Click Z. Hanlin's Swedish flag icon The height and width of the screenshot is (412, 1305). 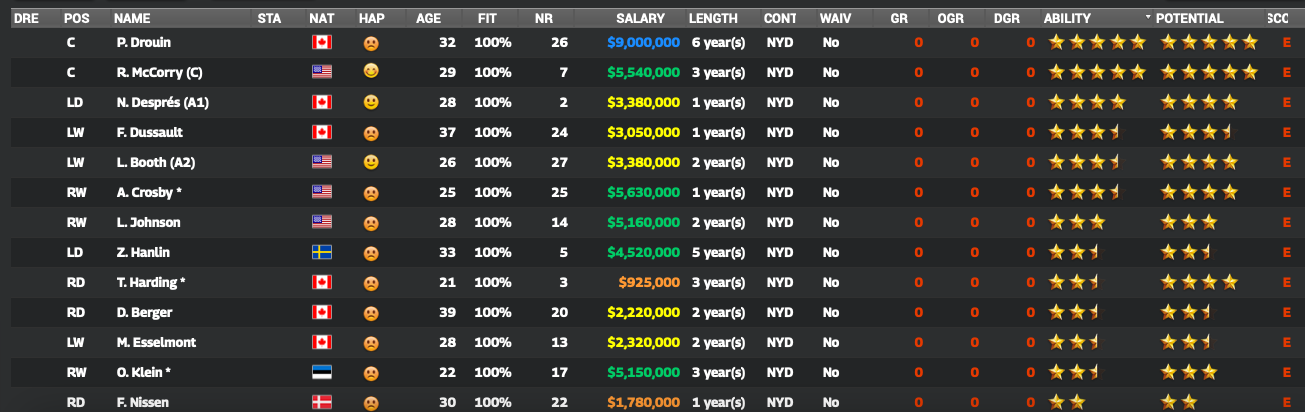click(x=321, y=253)
